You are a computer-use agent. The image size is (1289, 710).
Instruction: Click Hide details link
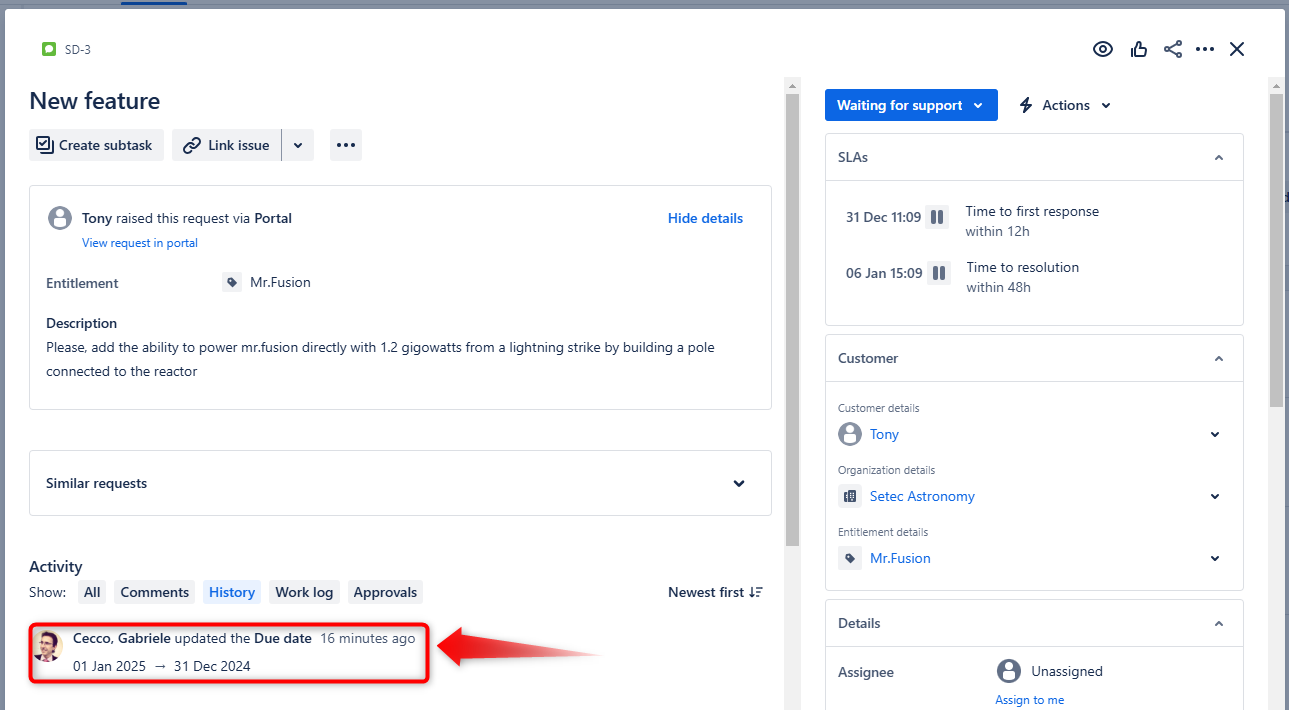(x=705, y=218)
